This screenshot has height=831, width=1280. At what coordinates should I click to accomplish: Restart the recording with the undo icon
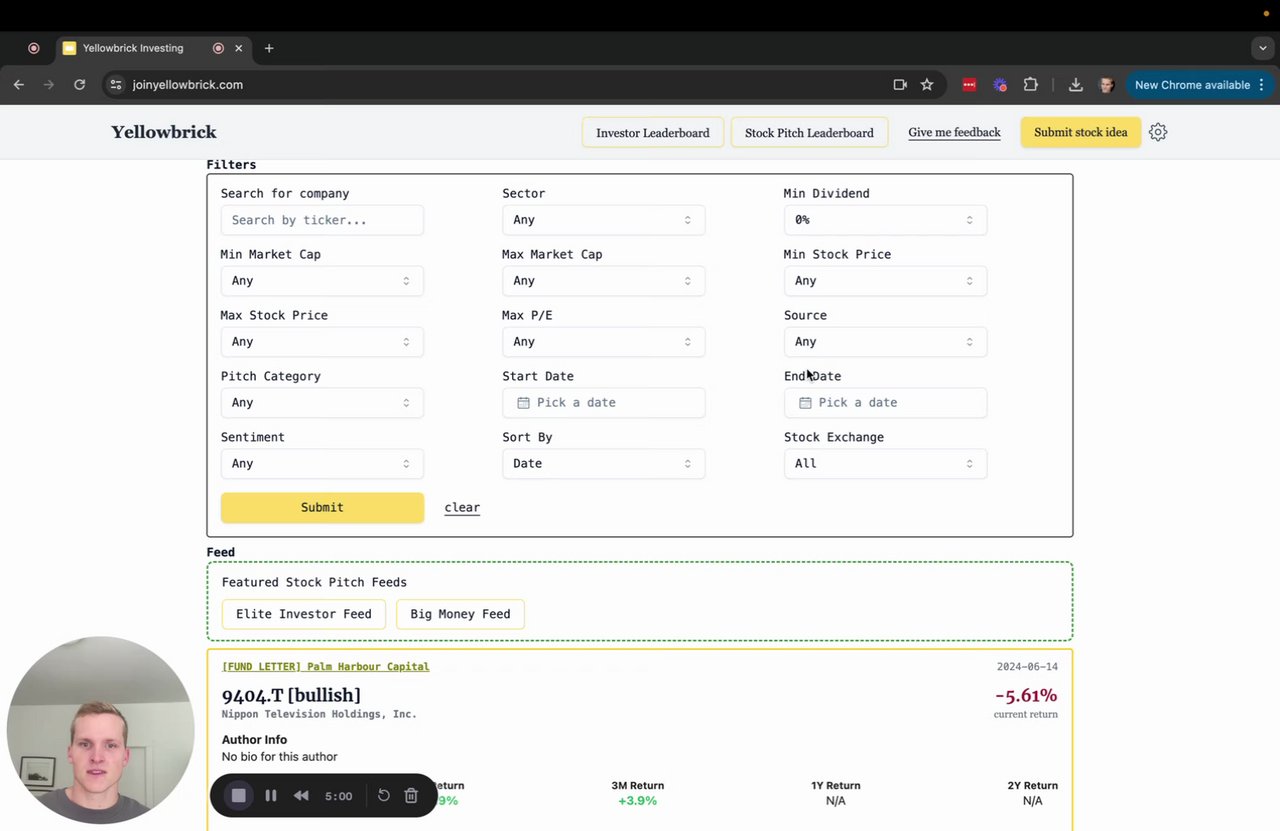click(x=383, y=796)
